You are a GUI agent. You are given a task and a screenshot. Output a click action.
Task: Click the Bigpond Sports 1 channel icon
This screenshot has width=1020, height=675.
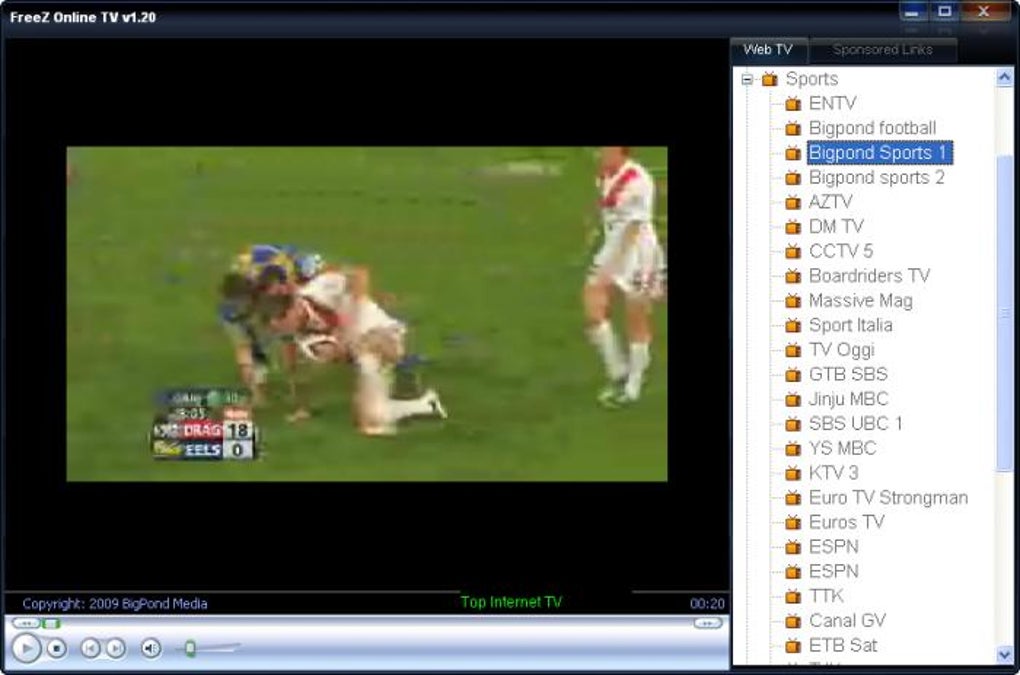pos(793,153)
